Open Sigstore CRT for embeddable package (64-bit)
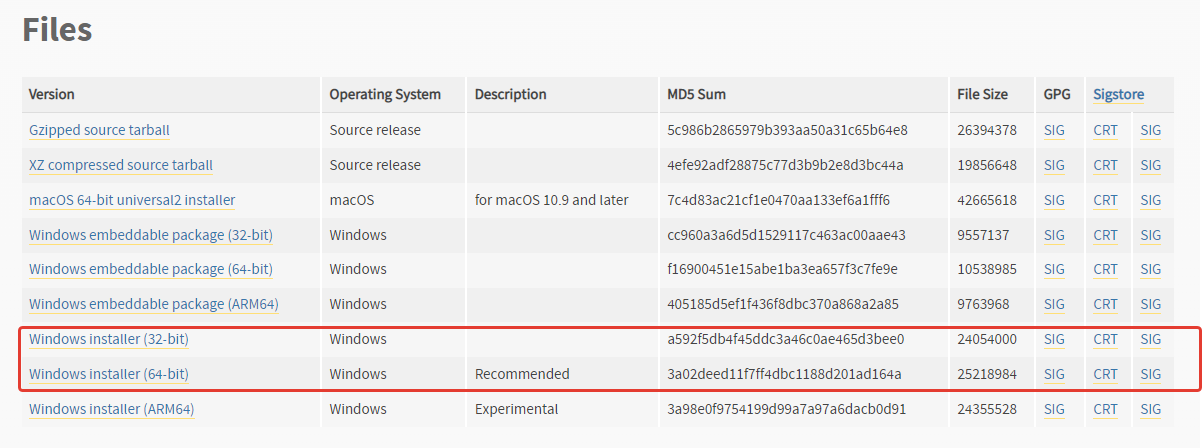Image resolution: width=1202 pixels, height=448 pixels. [x=1106, y=269]
